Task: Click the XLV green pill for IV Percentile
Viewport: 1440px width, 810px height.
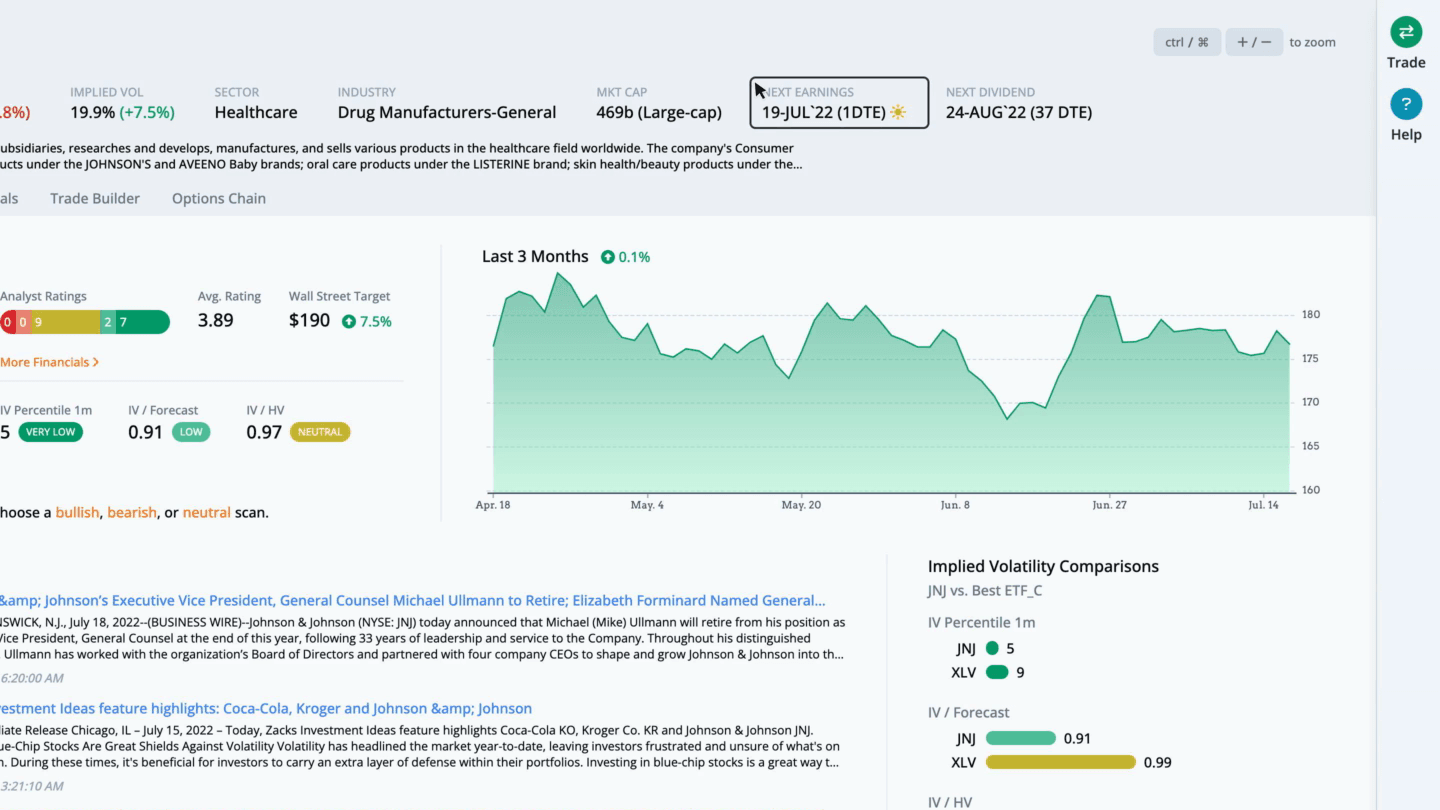Action: point(997,672)
